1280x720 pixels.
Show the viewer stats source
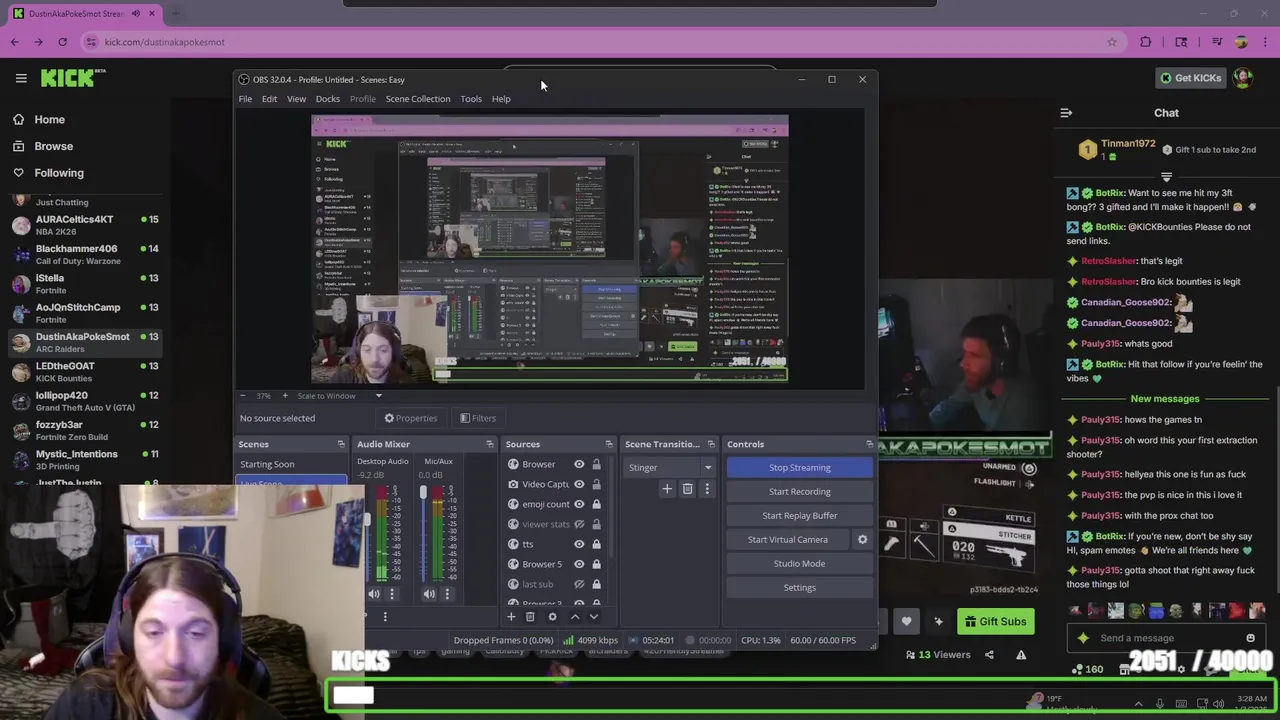579,524
